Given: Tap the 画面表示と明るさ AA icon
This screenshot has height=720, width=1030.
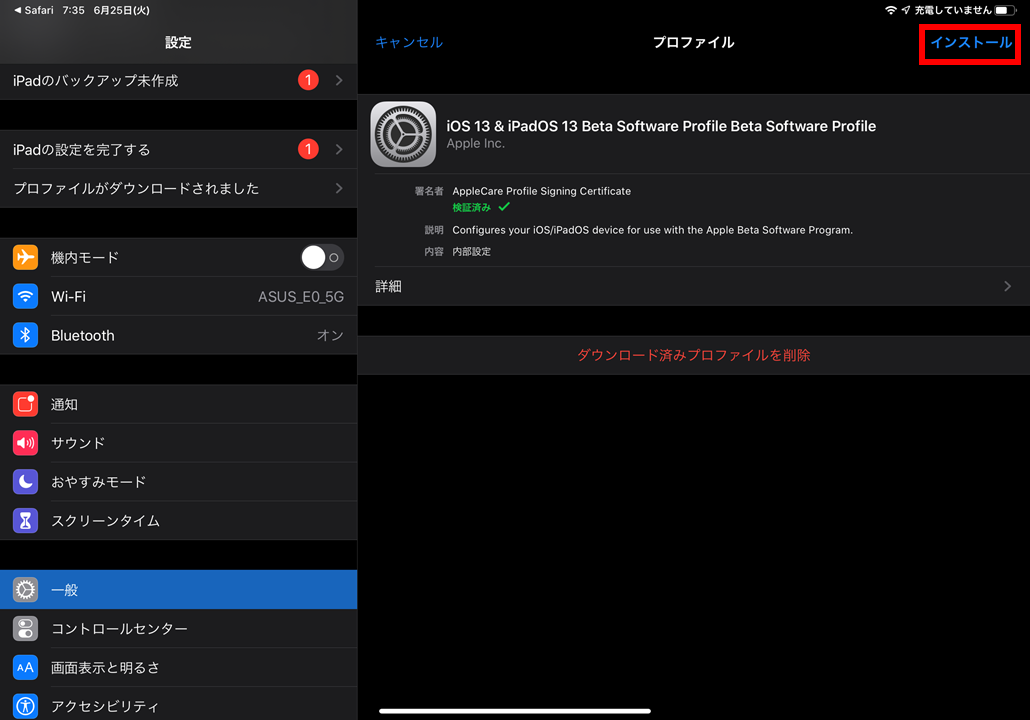Looking at the screenshot, I should click(x=25, y=667).
